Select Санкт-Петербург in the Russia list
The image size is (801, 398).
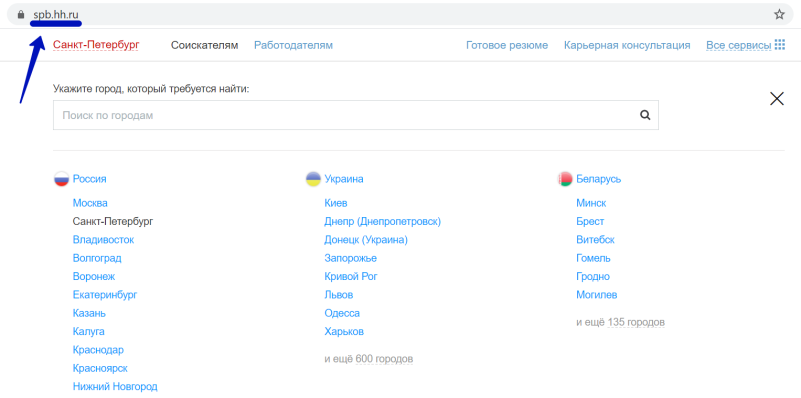pyautogui.click(x=113, y=221)
